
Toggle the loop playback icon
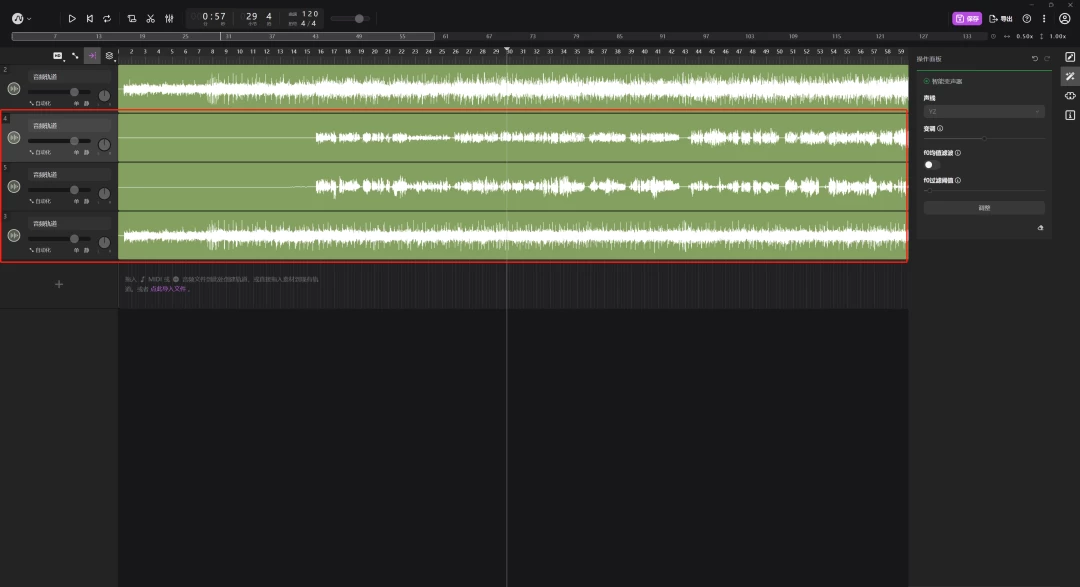tap(107, 18)
